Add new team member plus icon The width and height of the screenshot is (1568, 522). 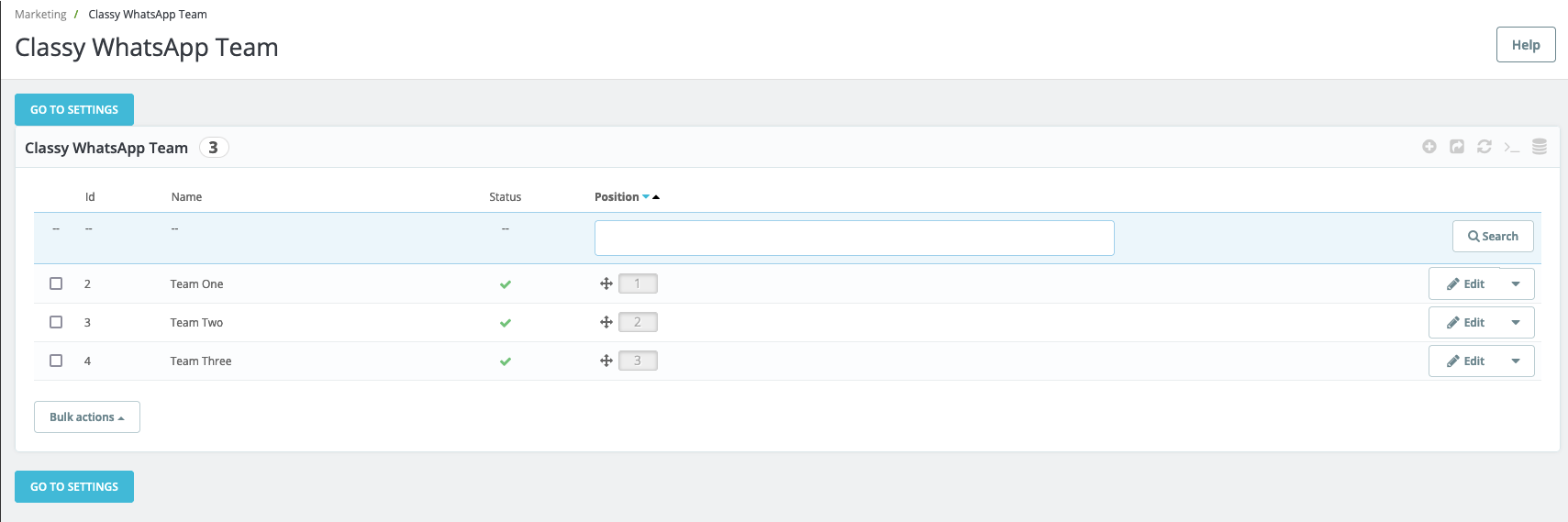1429,147
